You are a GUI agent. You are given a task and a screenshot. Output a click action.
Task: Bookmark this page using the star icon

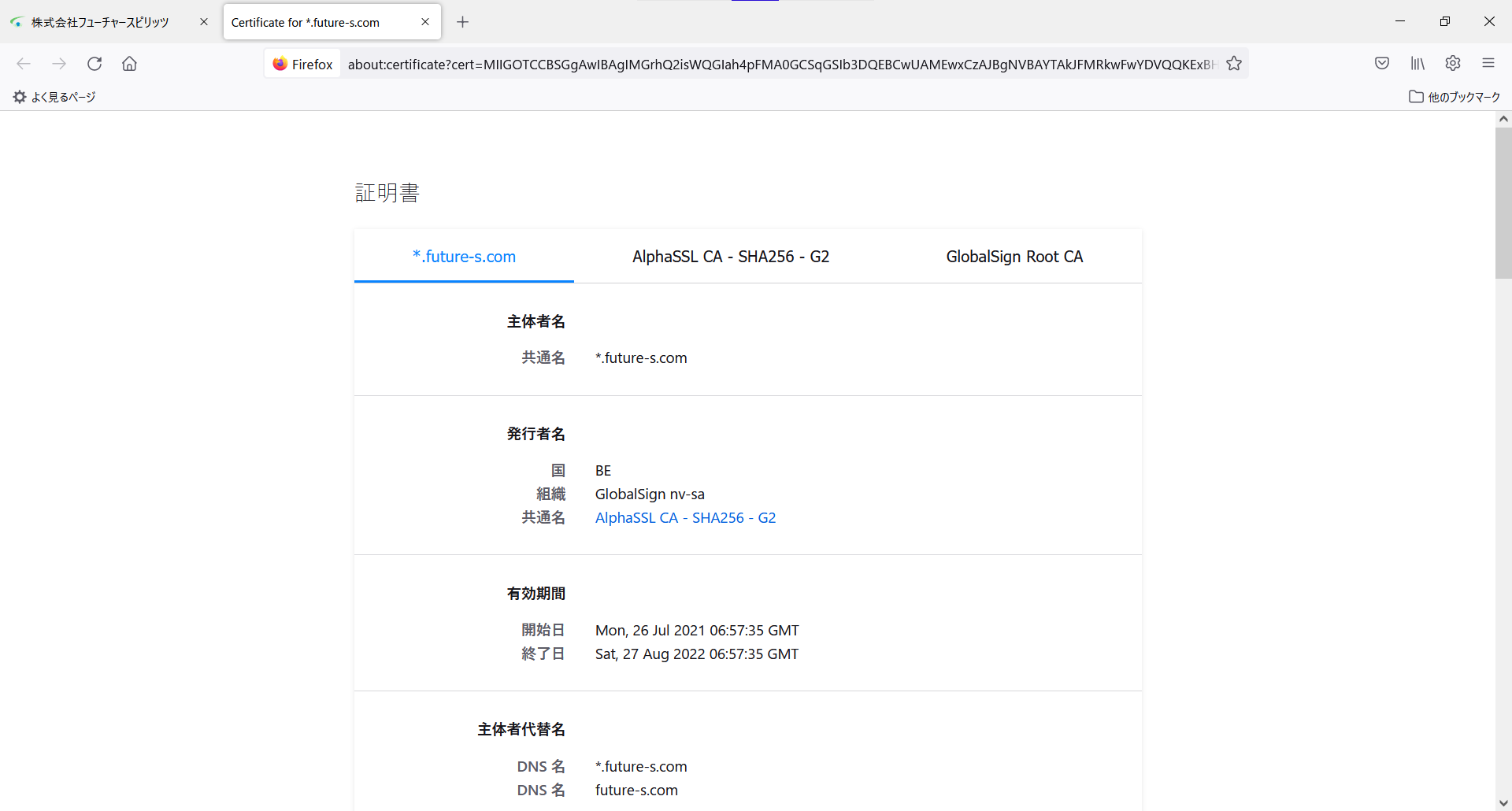point(1235,64)
